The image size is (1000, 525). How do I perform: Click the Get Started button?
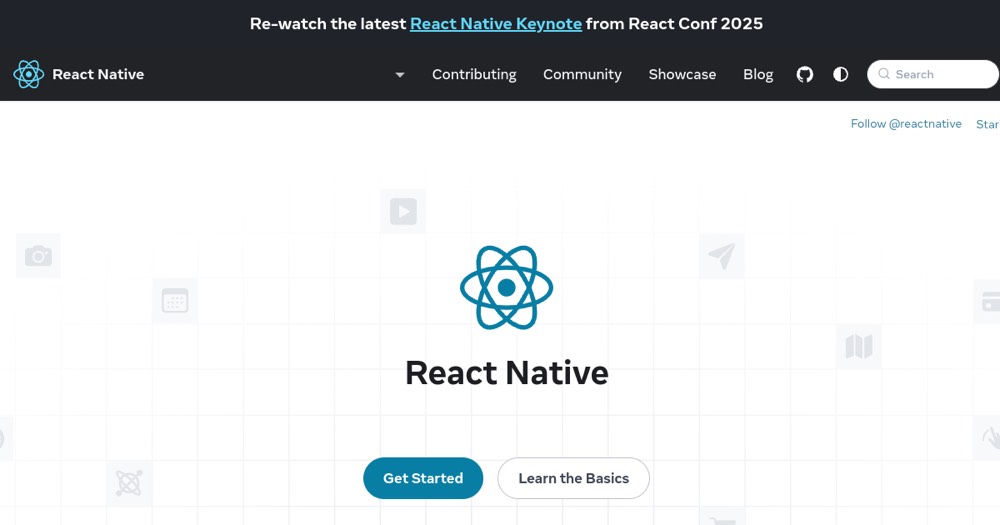[x=423, y=478]
